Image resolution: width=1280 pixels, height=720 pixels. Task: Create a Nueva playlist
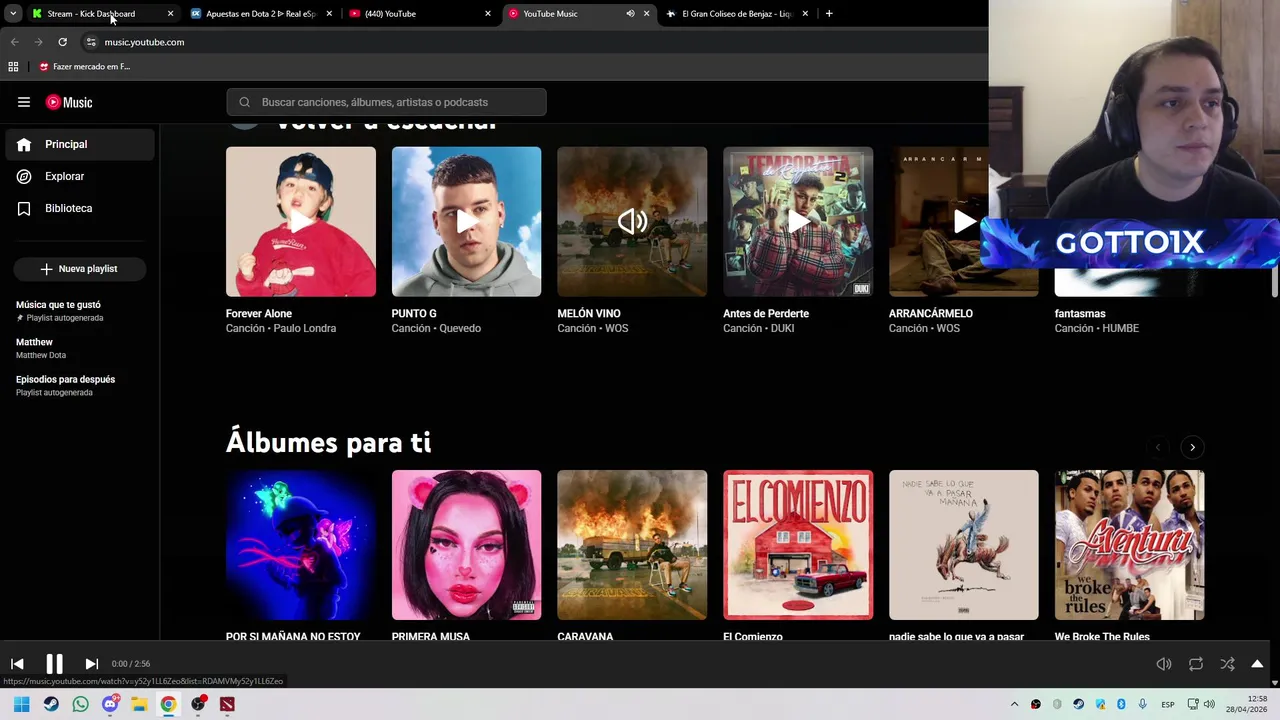click(79, 269)
